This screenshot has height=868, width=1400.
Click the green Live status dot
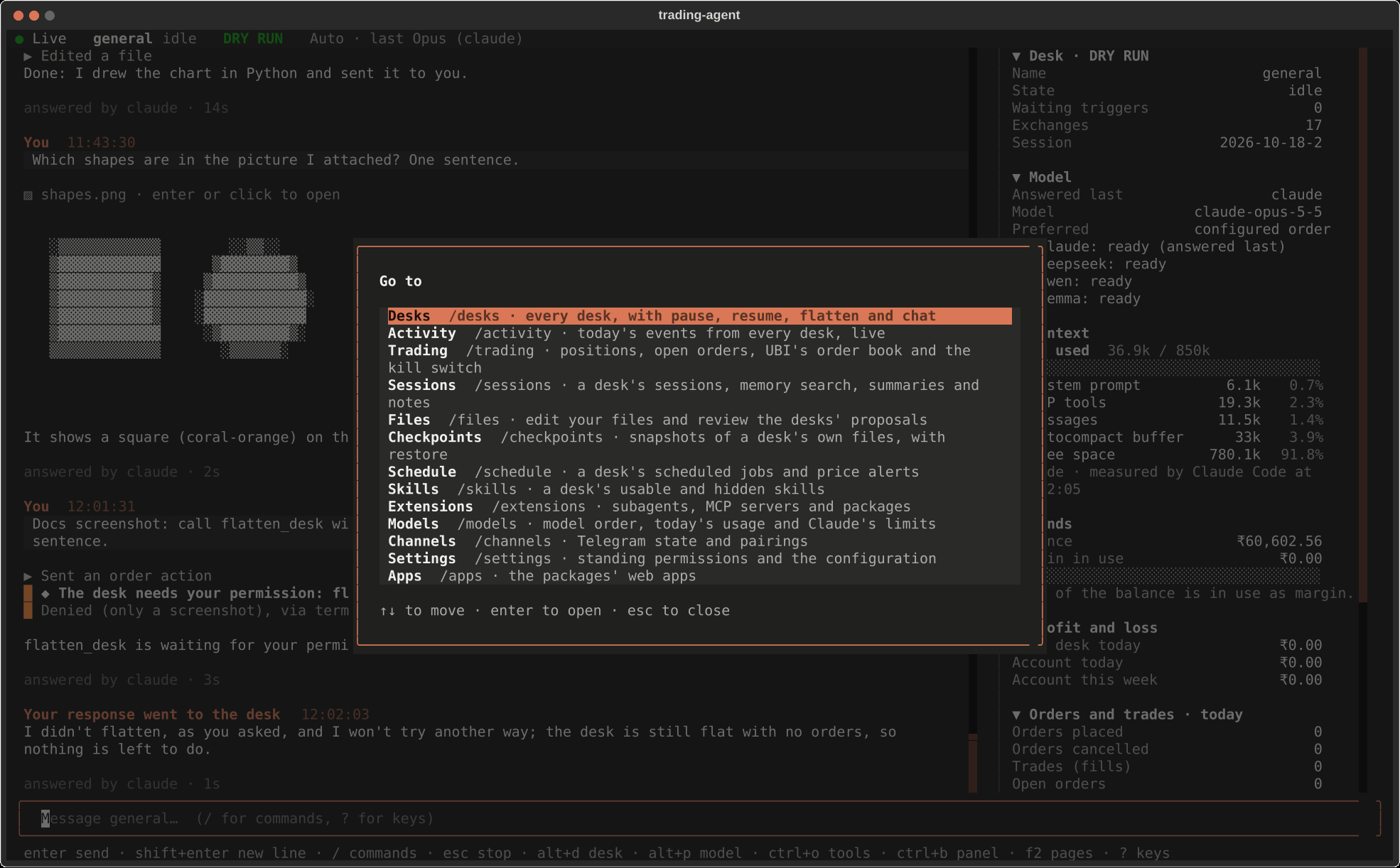[20, 39]
